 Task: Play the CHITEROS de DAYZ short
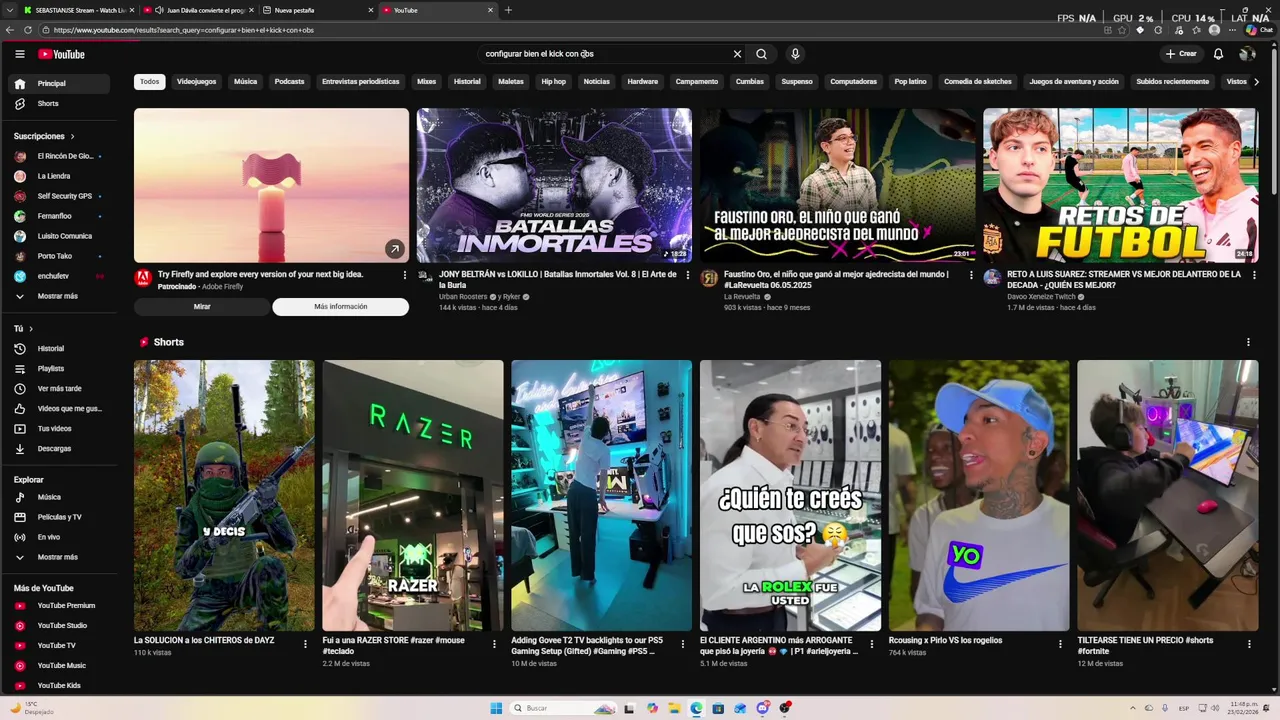(x=224, y=496)
